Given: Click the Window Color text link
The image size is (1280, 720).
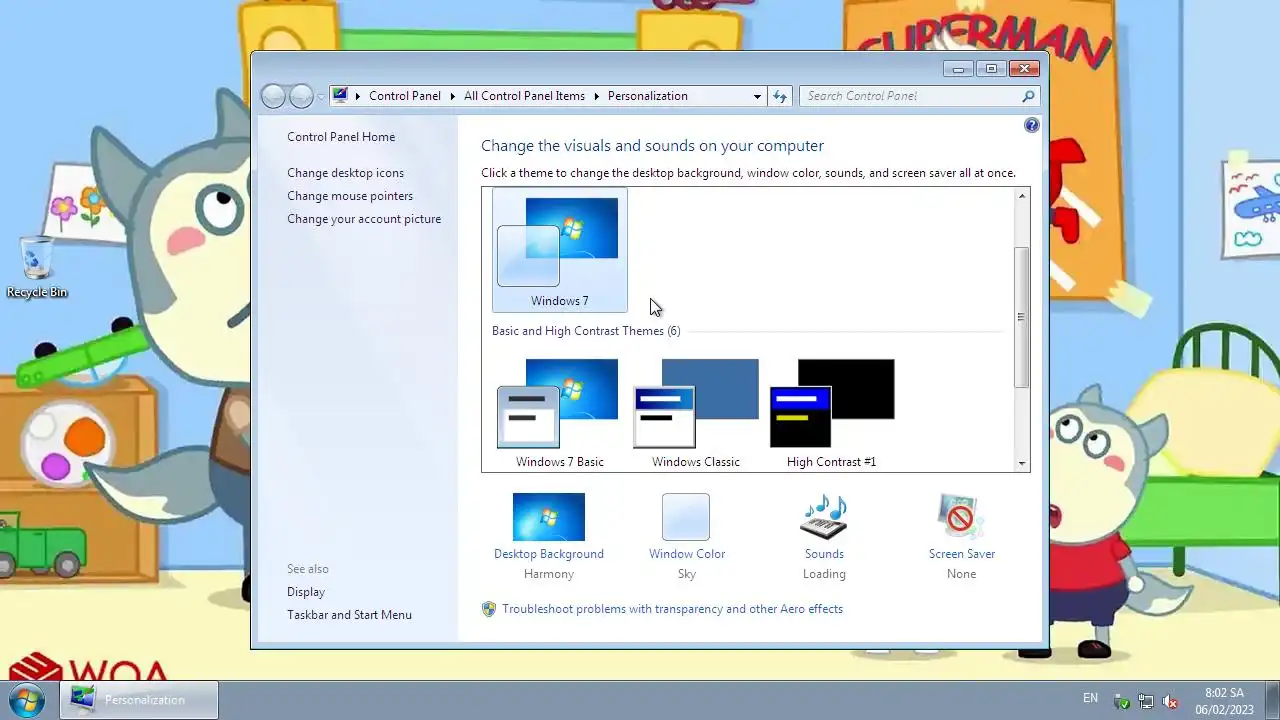Looking at the screenshot, I should (687, 554).
